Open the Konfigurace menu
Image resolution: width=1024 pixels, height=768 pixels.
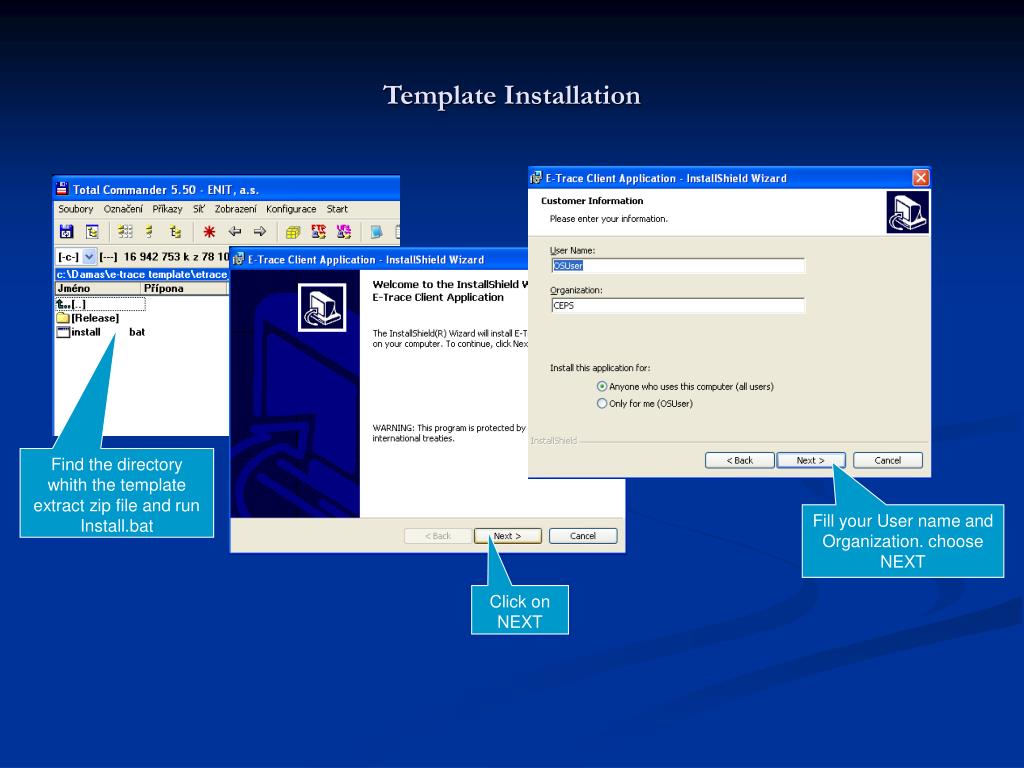(291, 209)
